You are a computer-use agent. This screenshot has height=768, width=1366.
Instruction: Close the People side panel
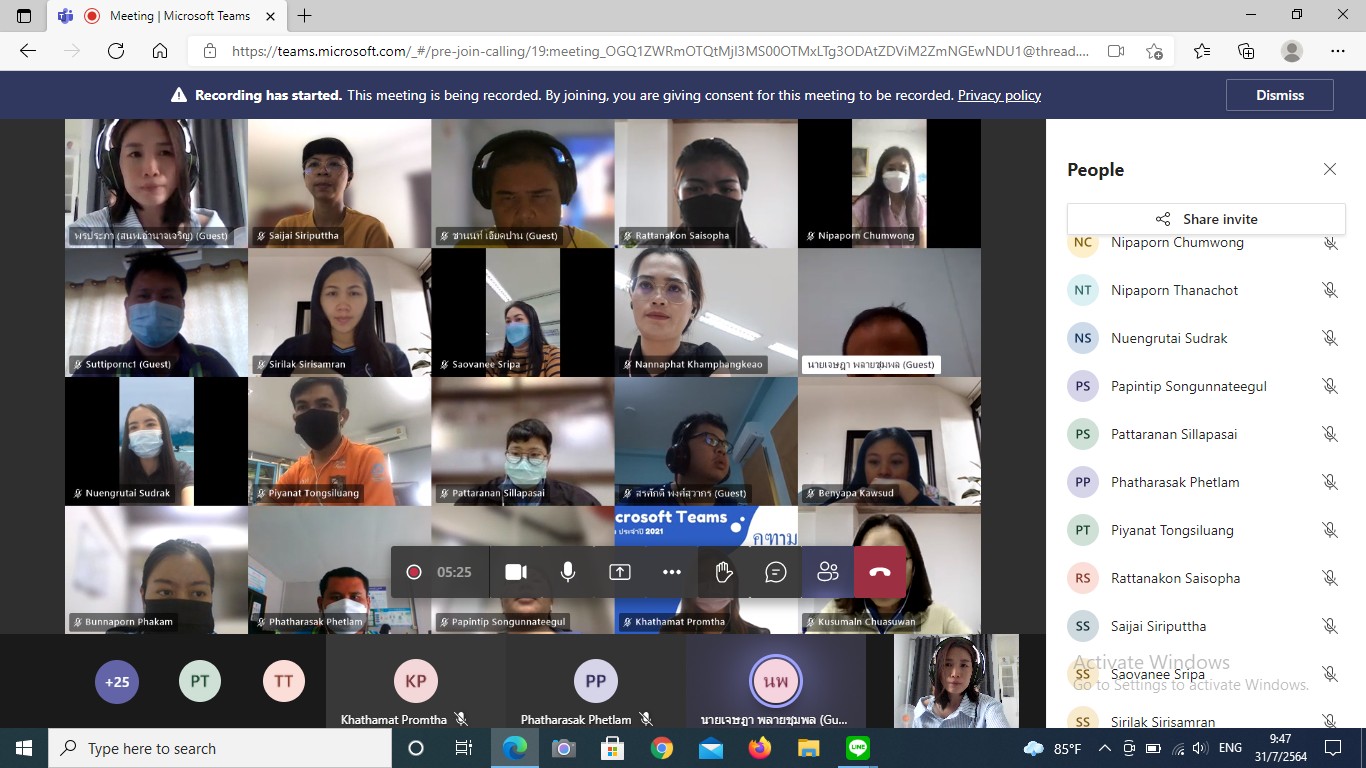click(1330, 170)
